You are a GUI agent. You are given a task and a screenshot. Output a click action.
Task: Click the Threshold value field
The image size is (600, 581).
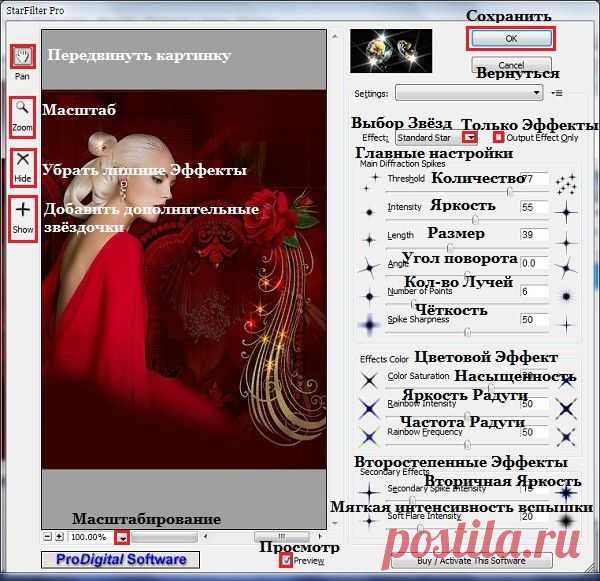click(534, 179)
